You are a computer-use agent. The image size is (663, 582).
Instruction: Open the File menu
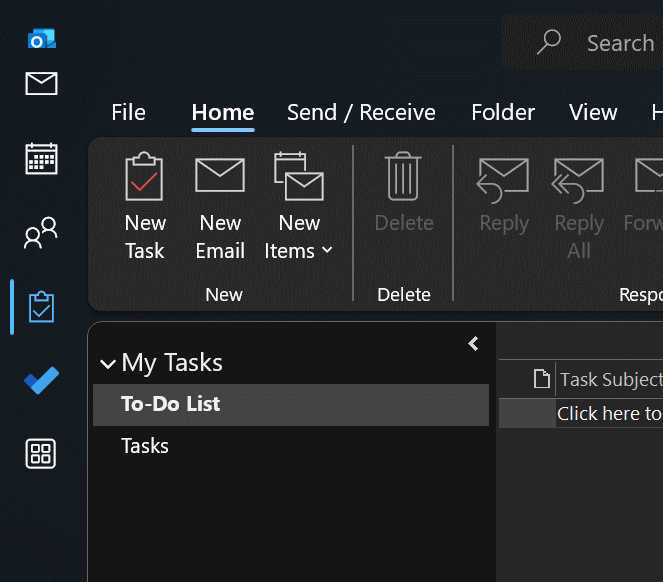click(x=129, y=113)
